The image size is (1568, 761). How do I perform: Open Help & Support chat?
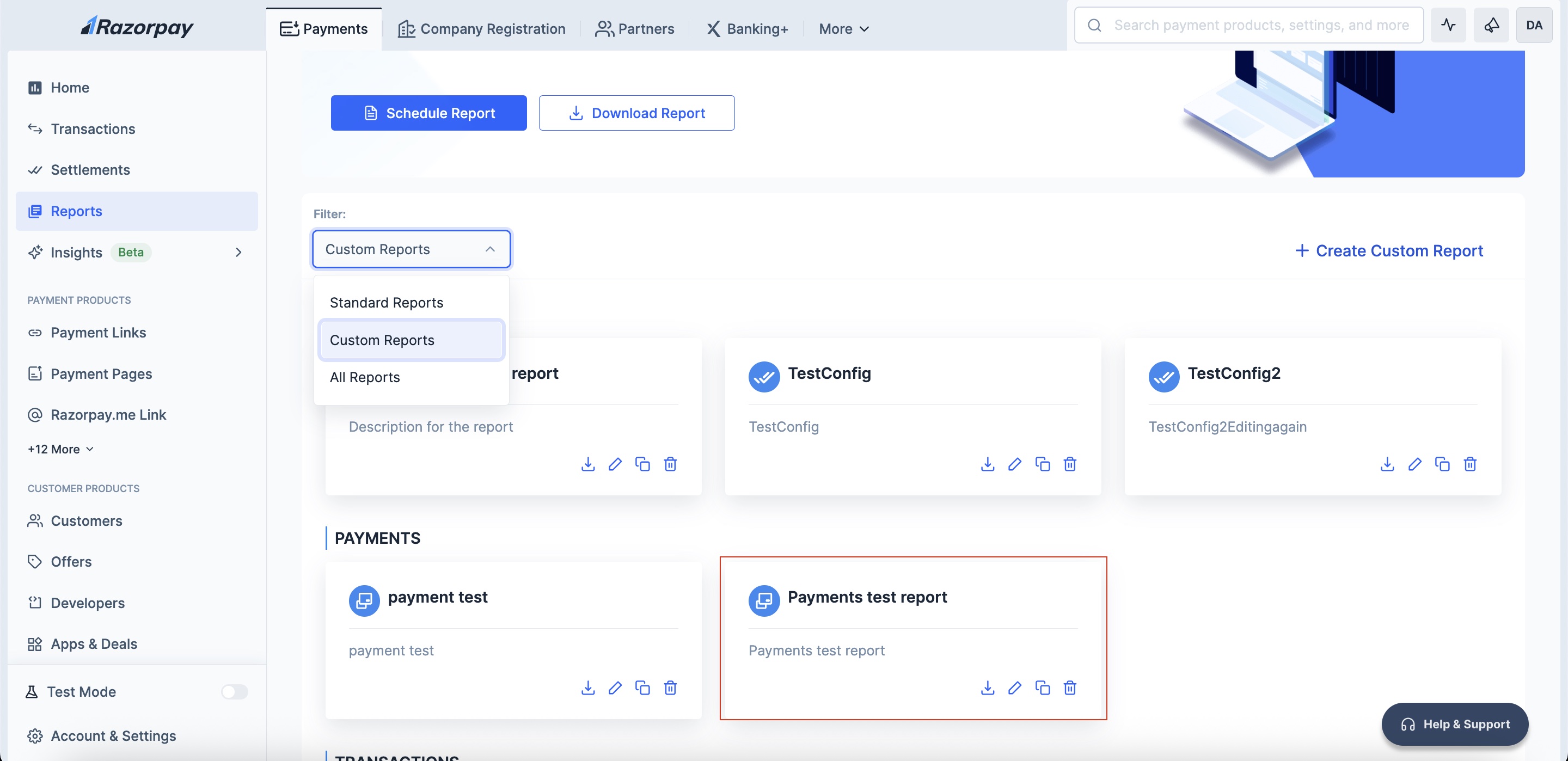pyautogui.click(x=1455, y=724)
